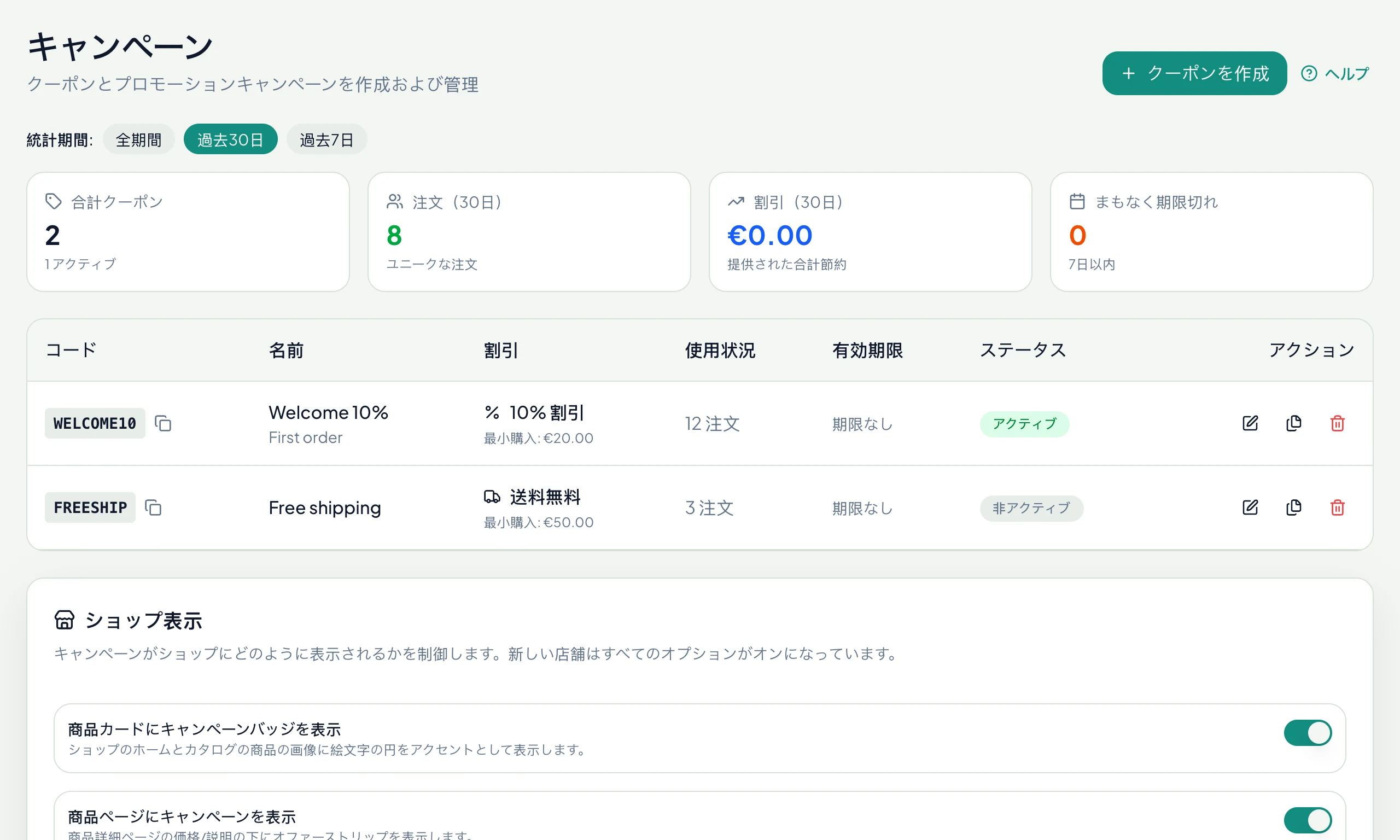Click the 非アクティブ status badge

coord(1031,508)
